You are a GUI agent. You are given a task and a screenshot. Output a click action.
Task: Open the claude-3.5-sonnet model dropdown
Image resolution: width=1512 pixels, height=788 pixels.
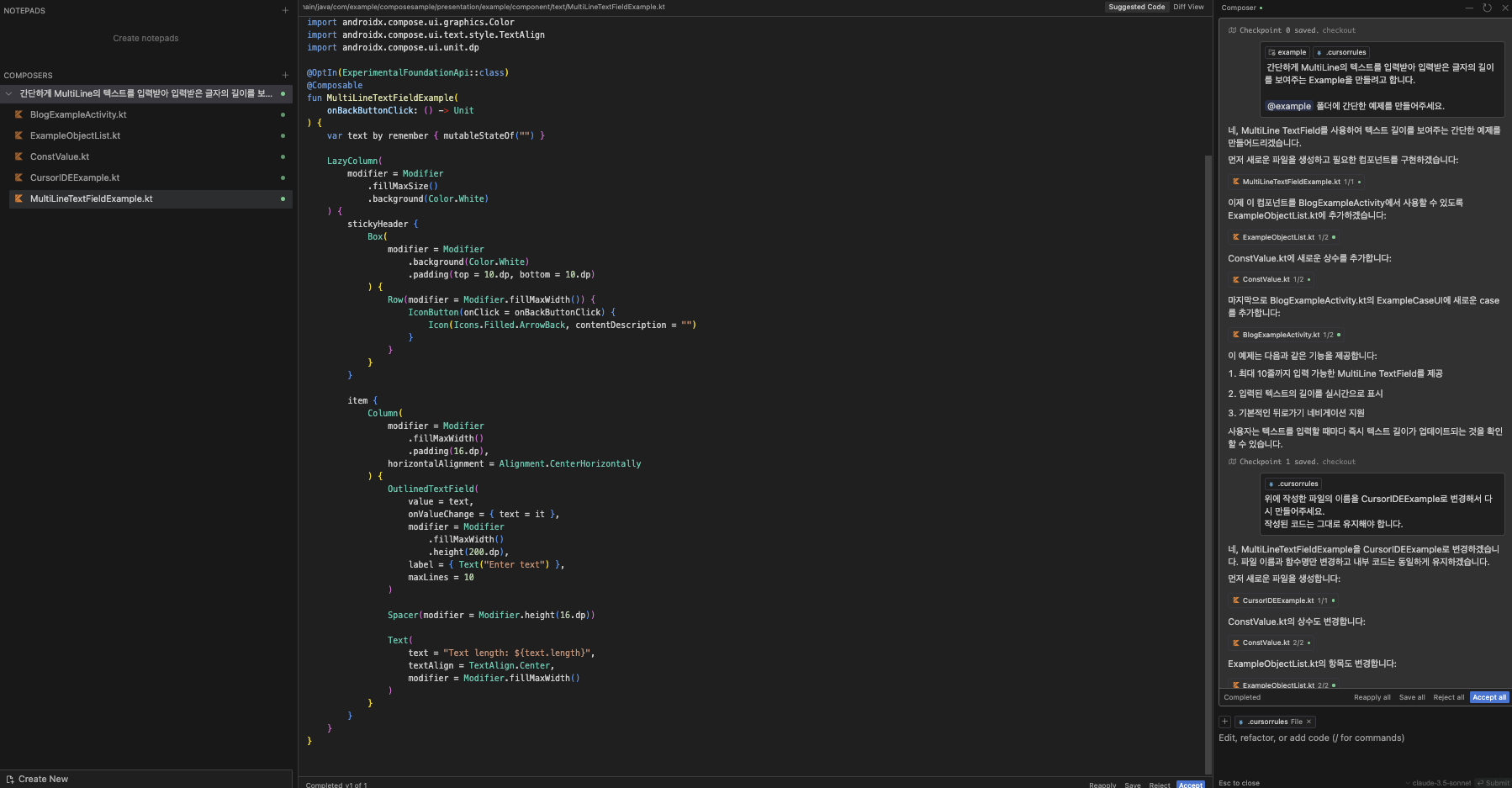point(1439,783)
